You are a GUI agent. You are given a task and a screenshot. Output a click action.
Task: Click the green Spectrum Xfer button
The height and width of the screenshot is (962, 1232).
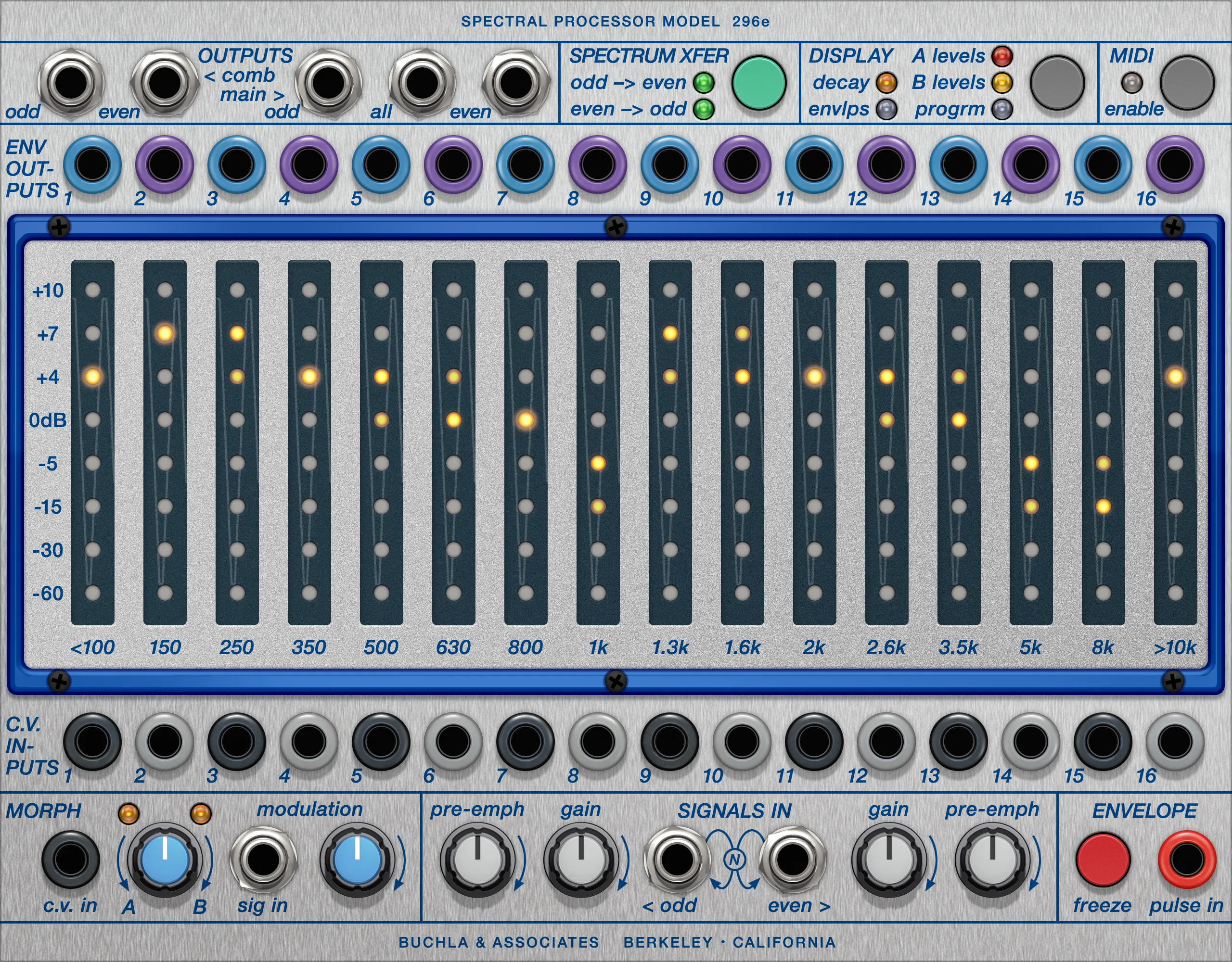[759, 83]
